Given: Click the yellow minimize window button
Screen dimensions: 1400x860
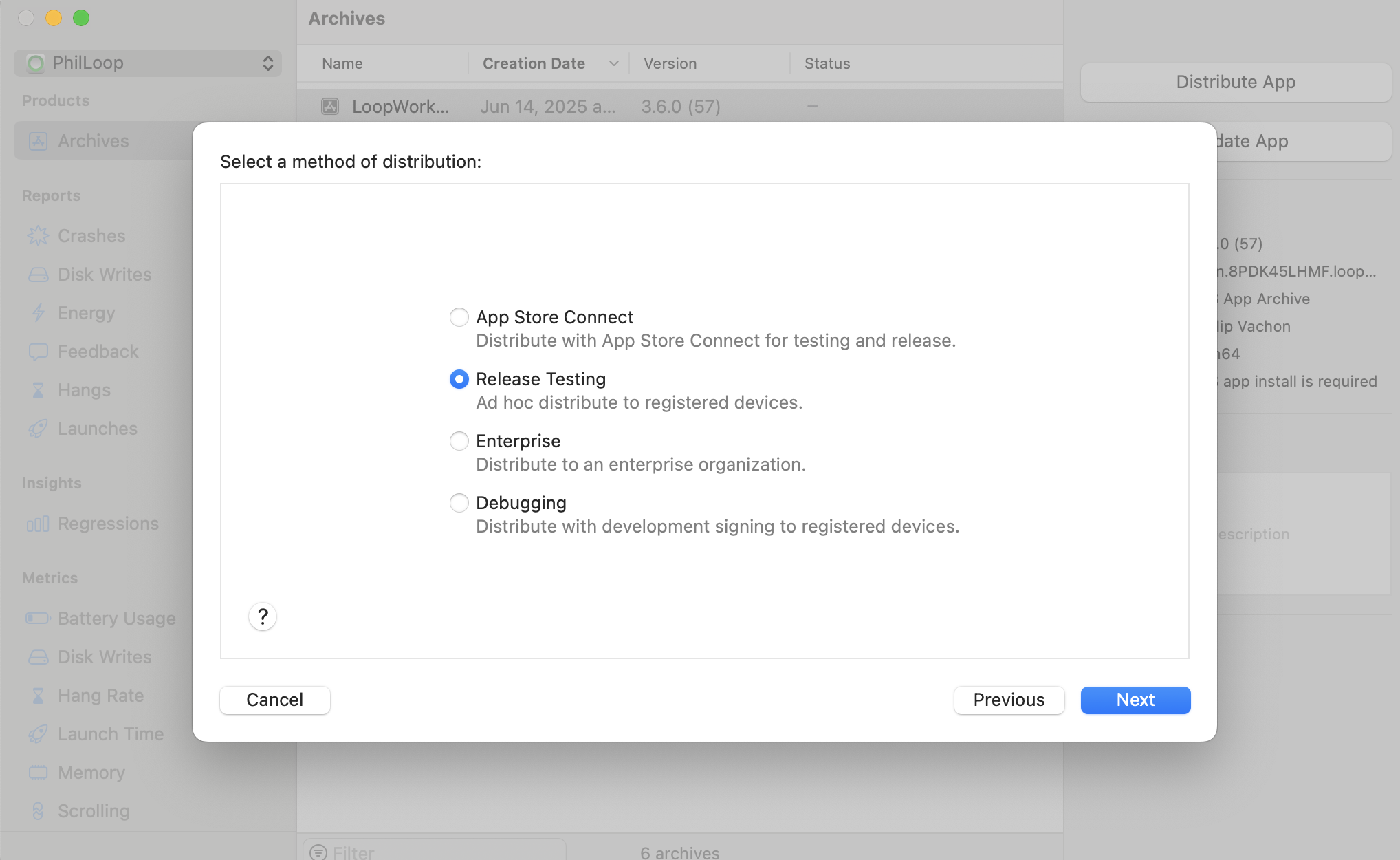Looking at the screenshot, I should pyautogui.click(x=54, y=18).
